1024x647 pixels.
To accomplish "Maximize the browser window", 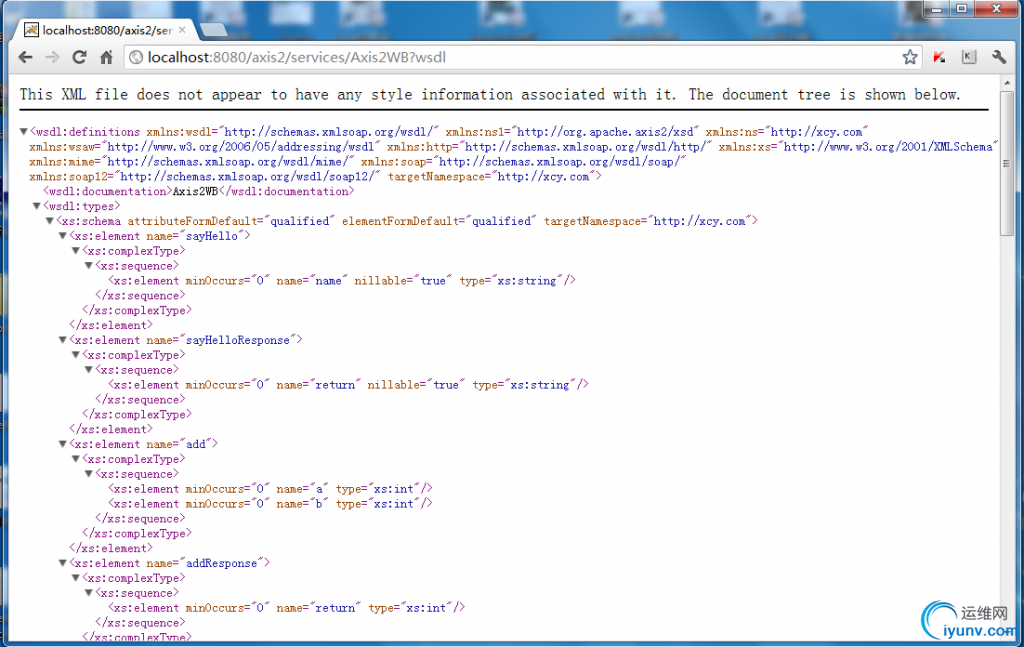I will (962, 9).
